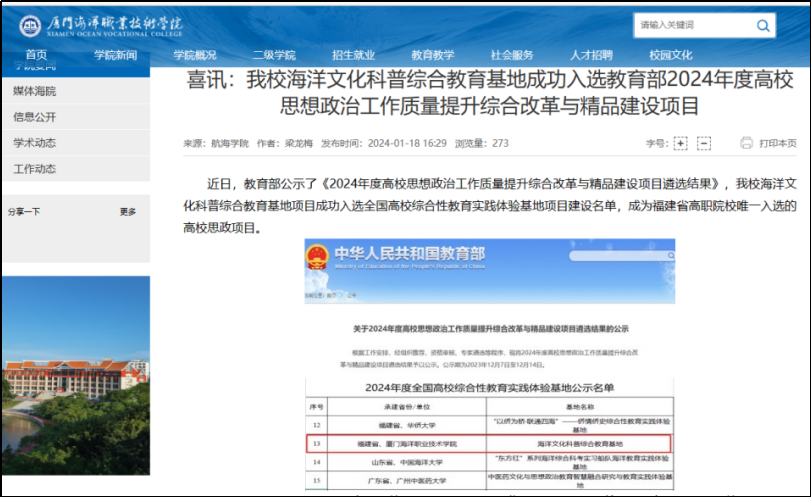This screenshot has width=811, height=497.
Task: Open 学术动态 sidebar link
Action: point(35,143)
